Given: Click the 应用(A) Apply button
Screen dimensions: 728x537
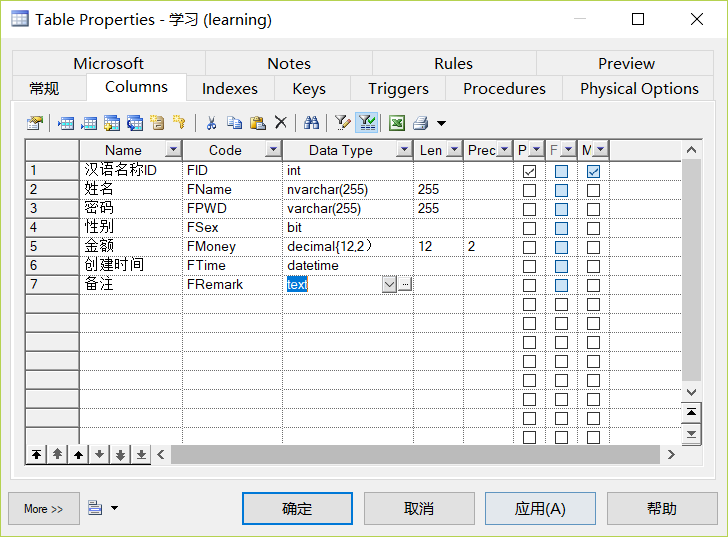Looking at the screenshot, I should (540, 509).
